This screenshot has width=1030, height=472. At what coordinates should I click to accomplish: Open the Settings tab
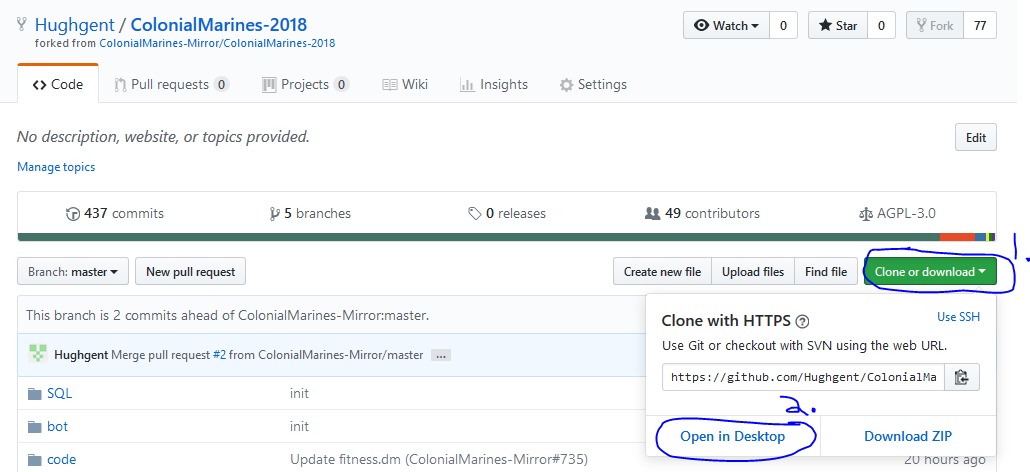pos(593,84)
